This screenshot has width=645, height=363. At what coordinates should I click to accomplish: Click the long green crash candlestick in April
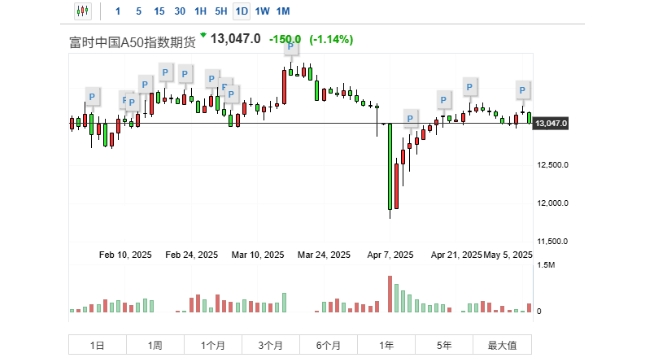coord(390,167)
